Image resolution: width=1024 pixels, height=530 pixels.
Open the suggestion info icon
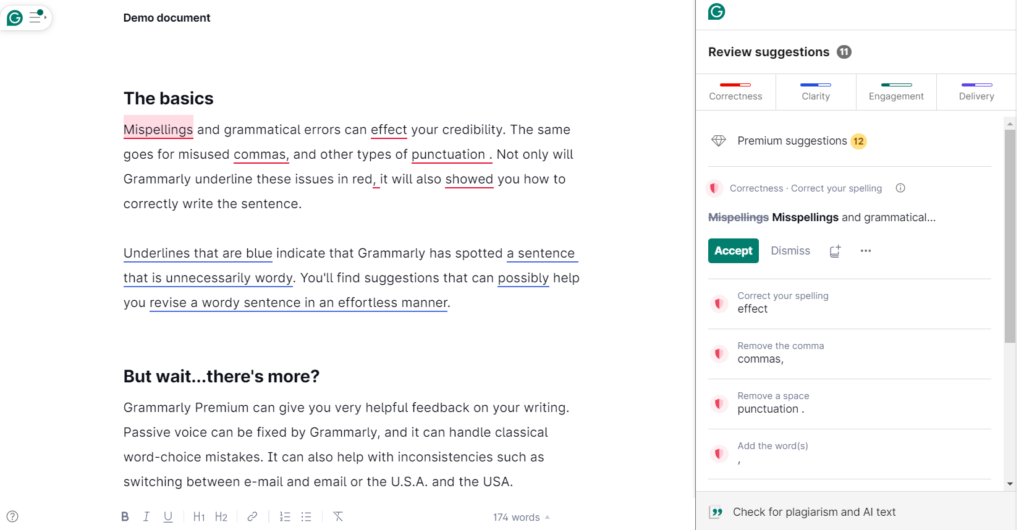(x=900, y=188)
